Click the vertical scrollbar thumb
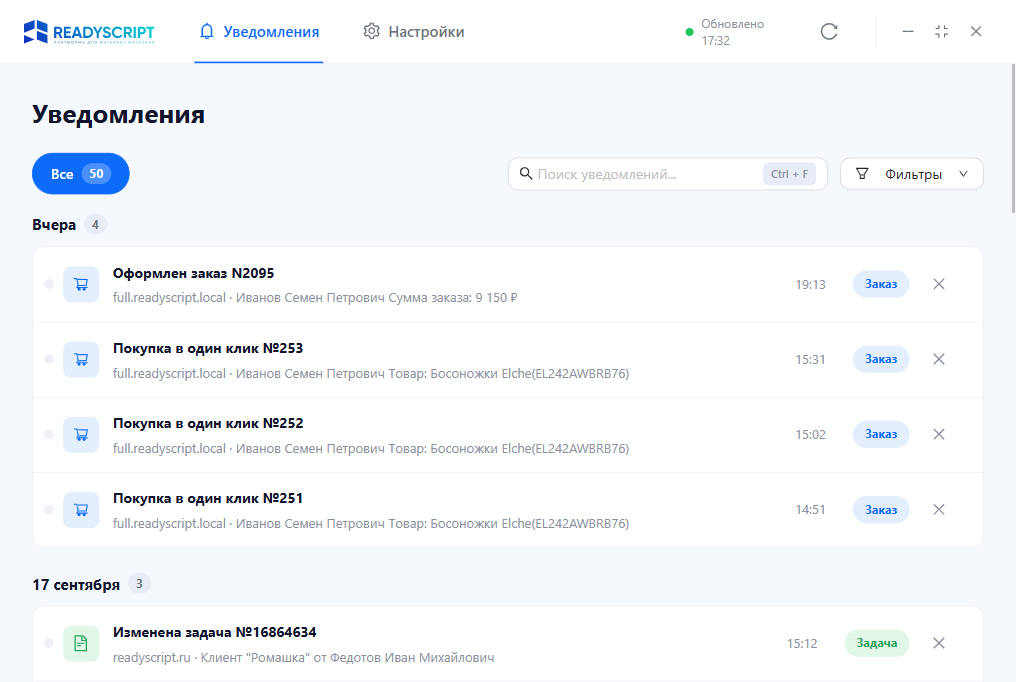Screen dimensions: 1016x682 pos(1013,138)
